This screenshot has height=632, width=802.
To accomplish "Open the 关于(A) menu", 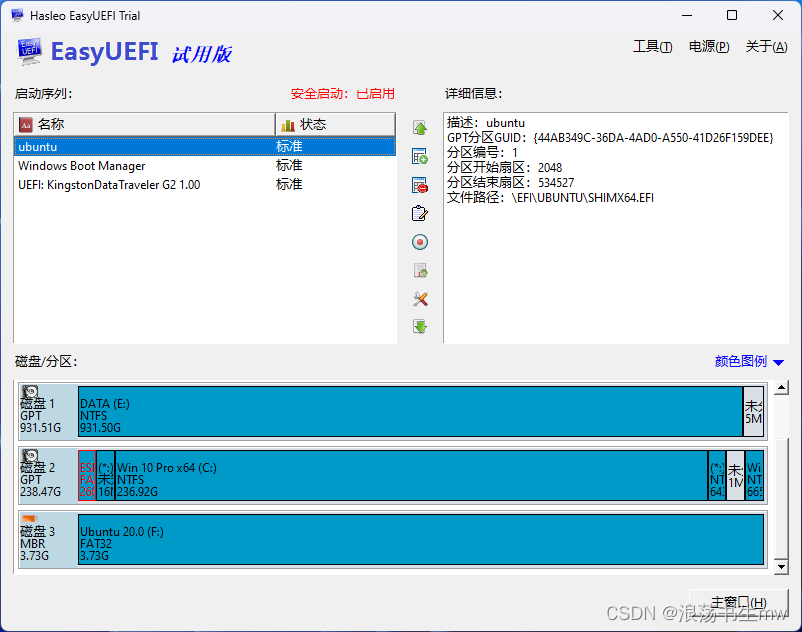I will [766, 47].
